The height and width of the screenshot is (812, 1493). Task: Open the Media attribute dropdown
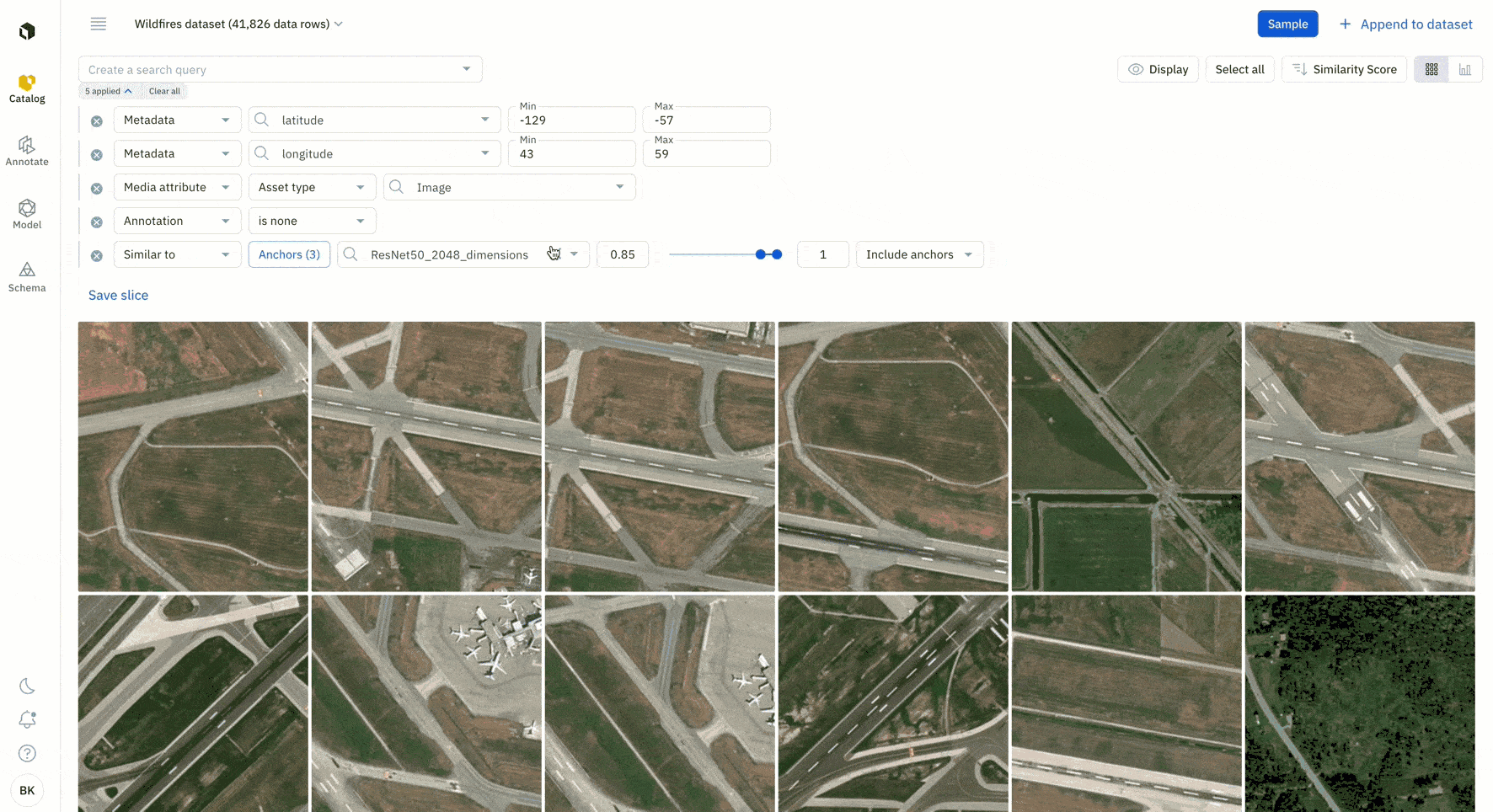[x=177, y=187]
